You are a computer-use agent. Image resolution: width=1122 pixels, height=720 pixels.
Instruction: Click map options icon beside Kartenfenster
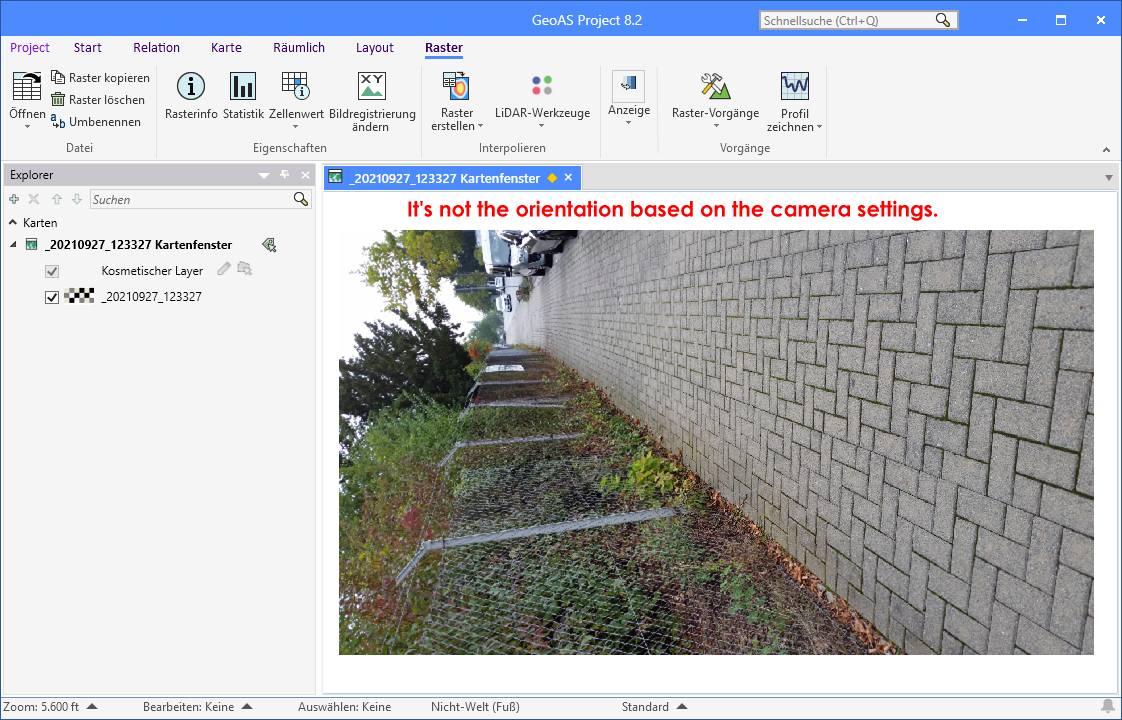(270, 245)
